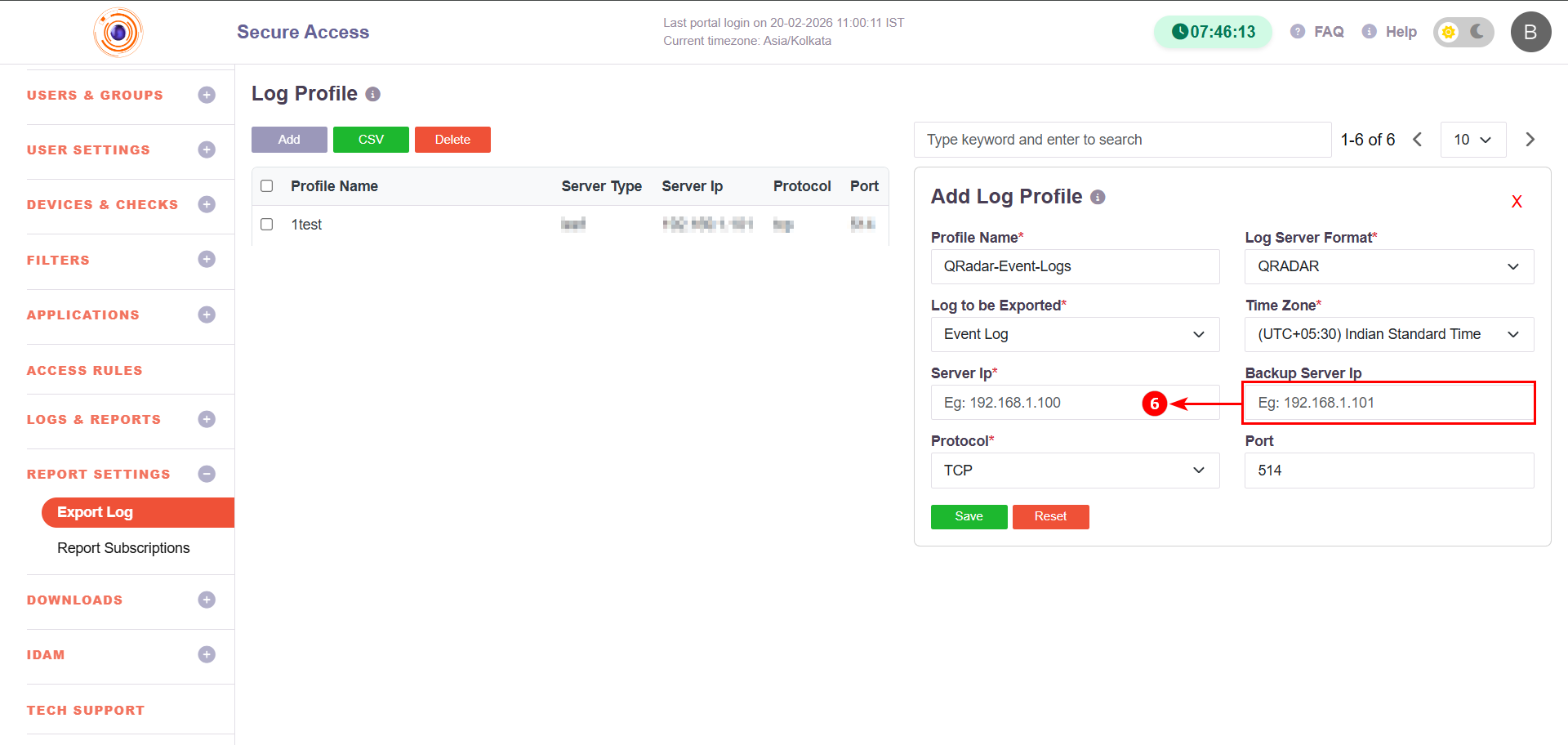Go to previous page of results
The height and width of the screenshot is (745, 1568).
coord(1418,140)
